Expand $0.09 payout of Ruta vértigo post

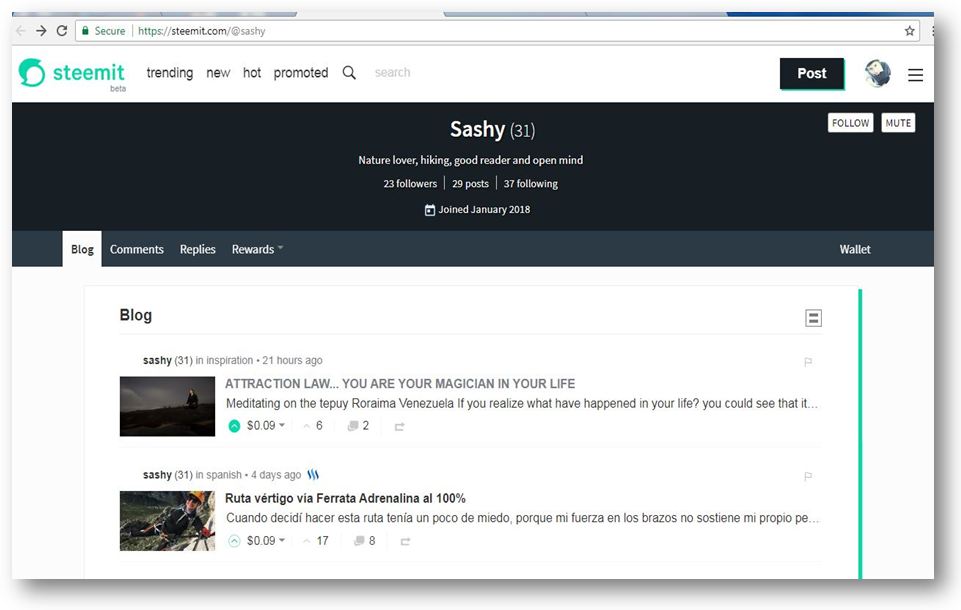(266, 541)
